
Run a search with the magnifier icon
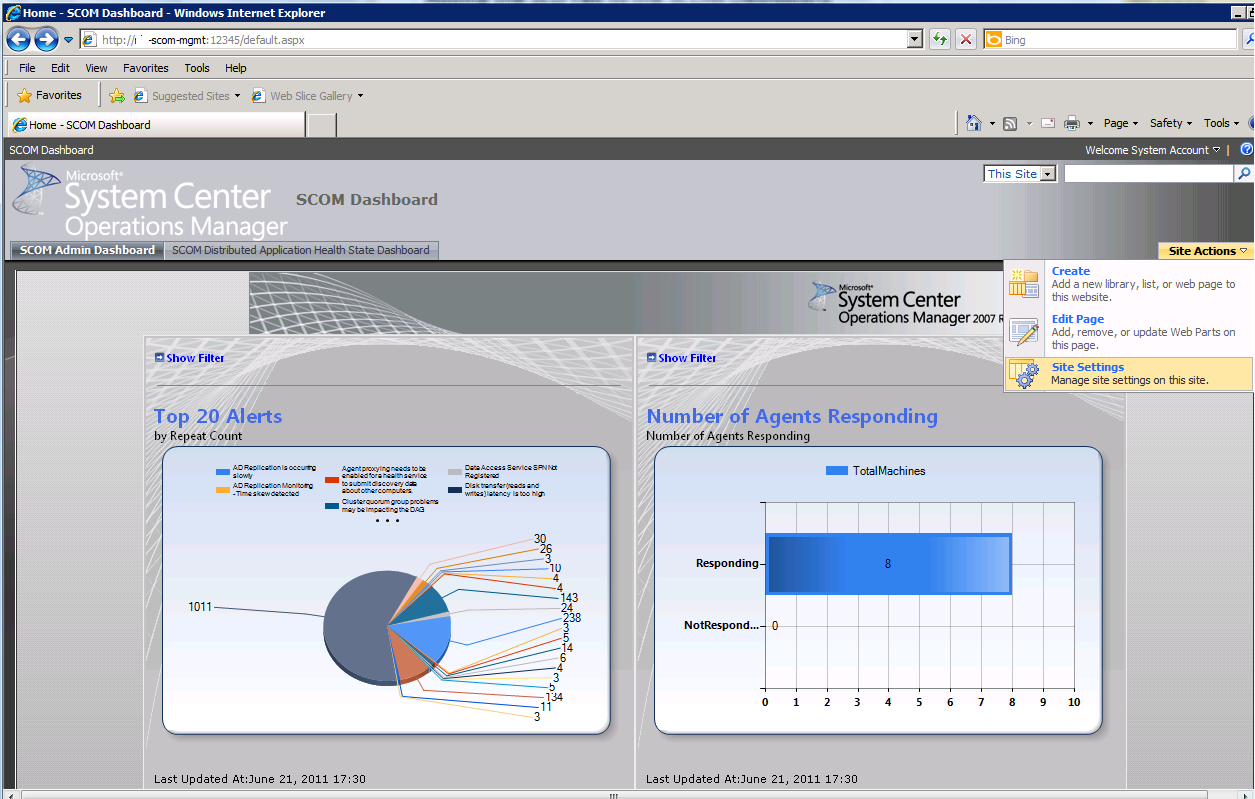click(x=1245, y=172)
